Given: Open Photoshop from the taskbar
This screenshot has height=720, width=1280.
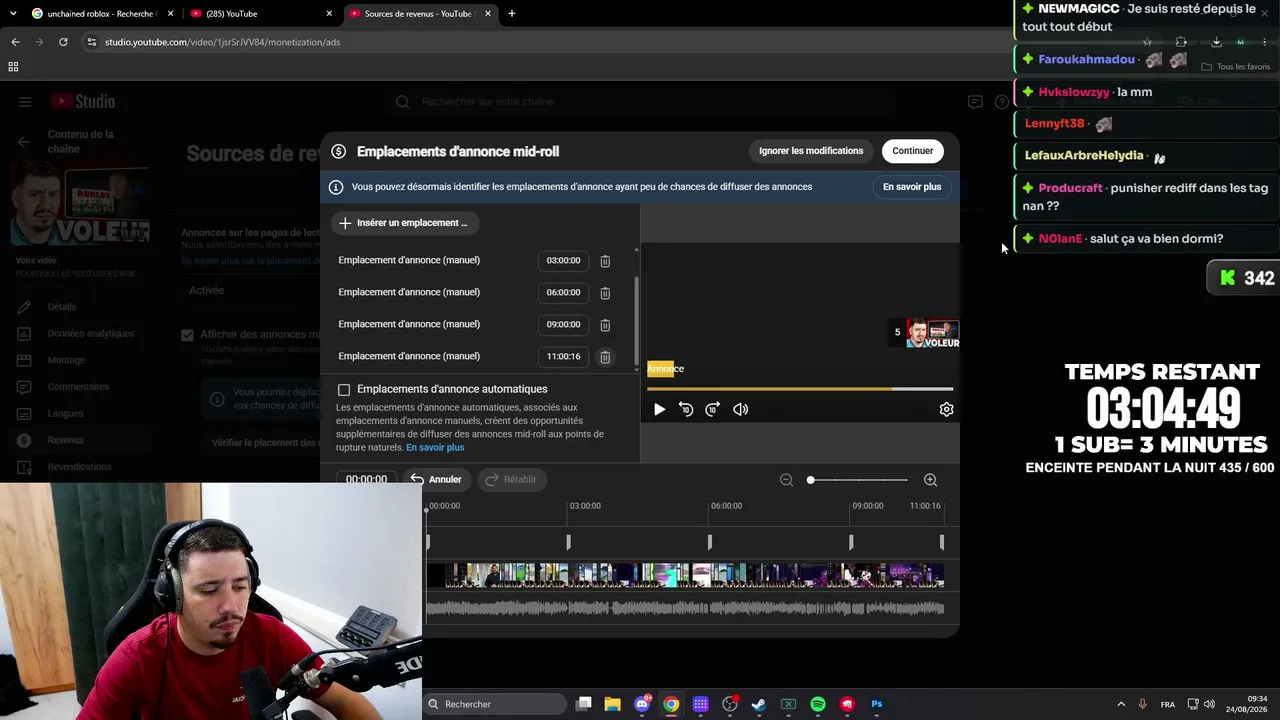Looking at the screenshot, I should click(x=877, y=704).
